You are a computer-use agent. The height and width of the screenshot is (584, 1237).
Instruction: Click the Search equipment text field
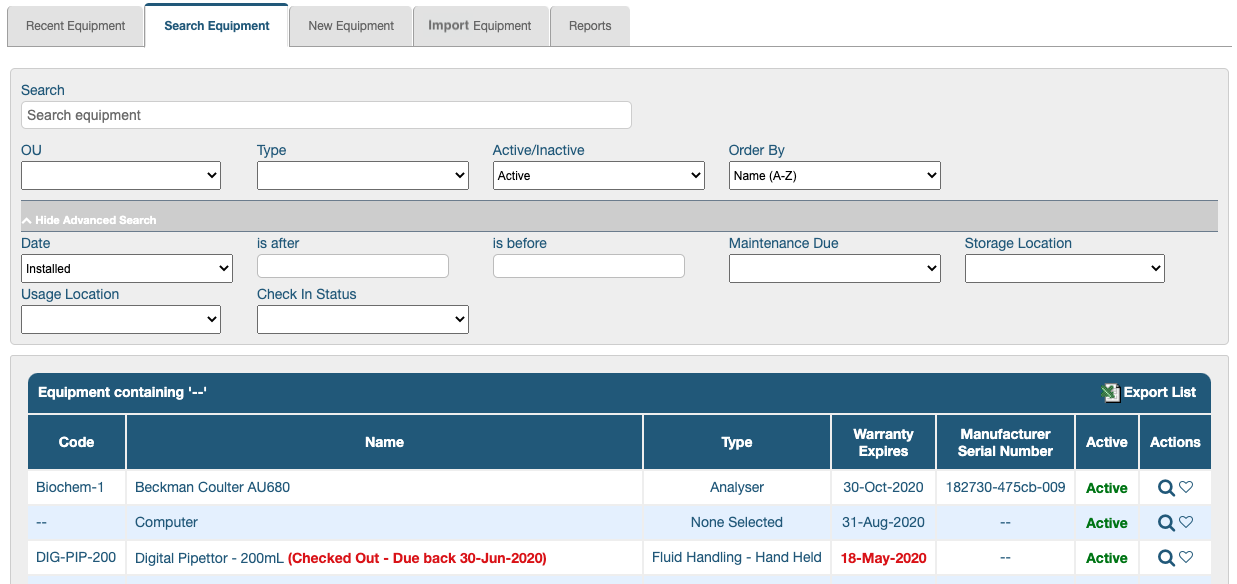[x=326, y=115]
